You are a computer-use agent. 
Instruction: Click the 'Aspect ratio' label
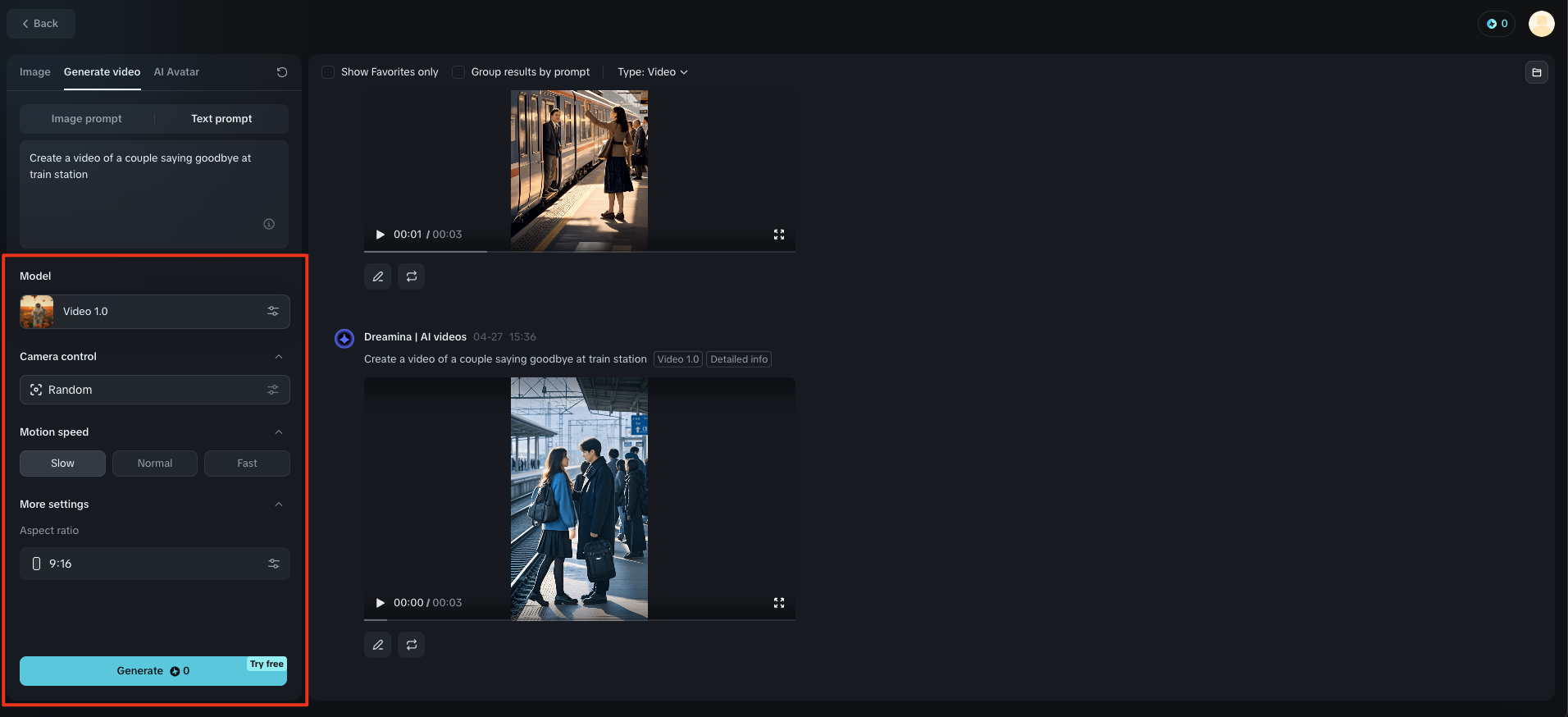(49, 531)
